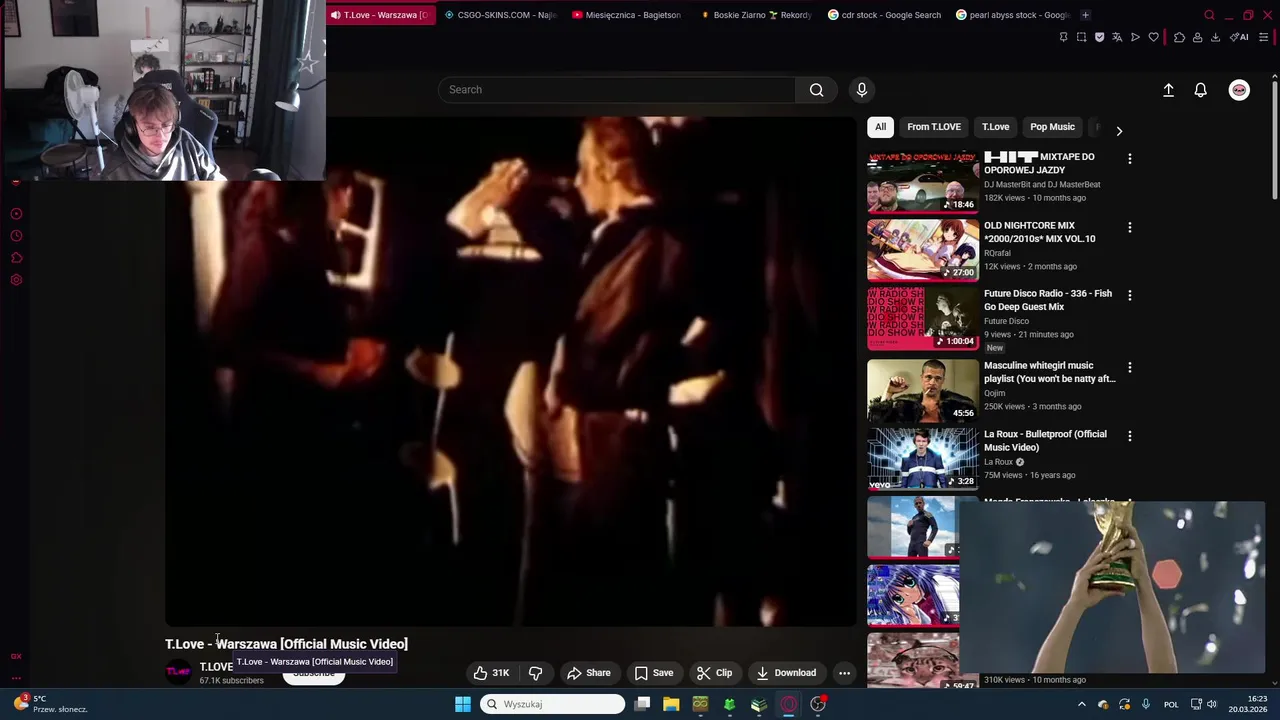The image size is (1280, 720).
Task: Click Opera tab search magnifier icon
Action: (x=1209, y=15)
